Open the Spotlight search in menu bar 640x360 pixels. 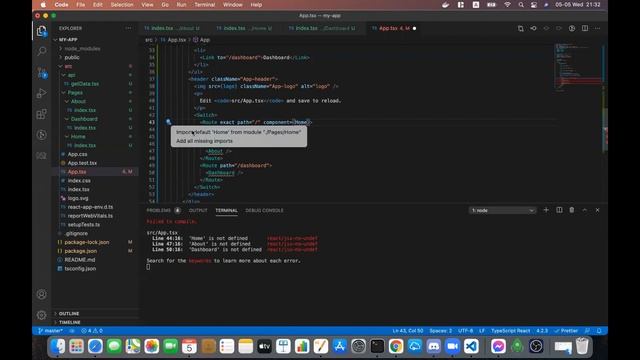[x=521, y=5]
